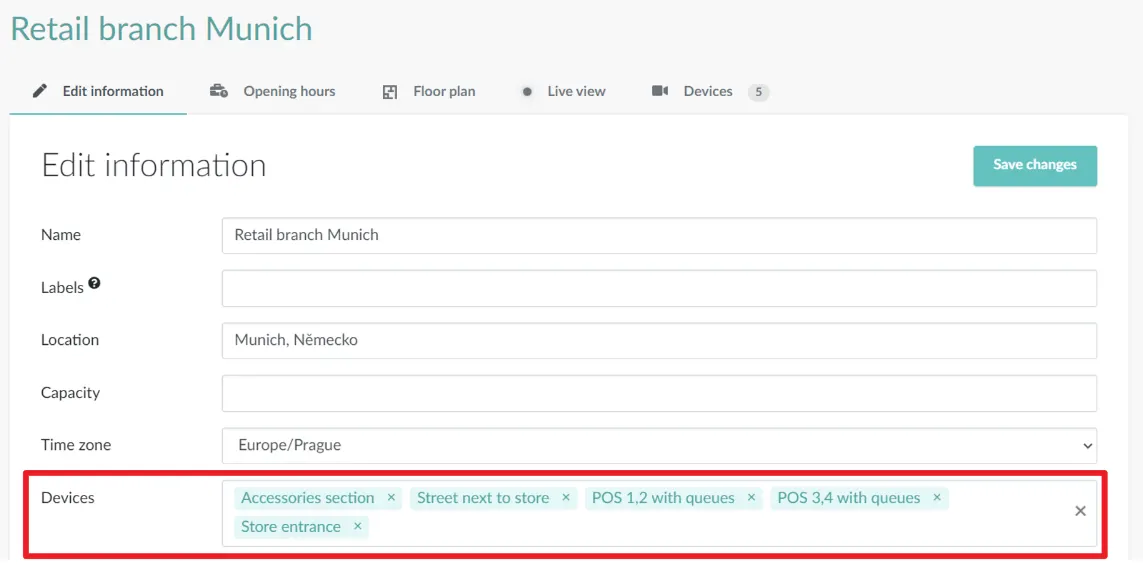Open the Edit information tab

[x=98, y=92]
